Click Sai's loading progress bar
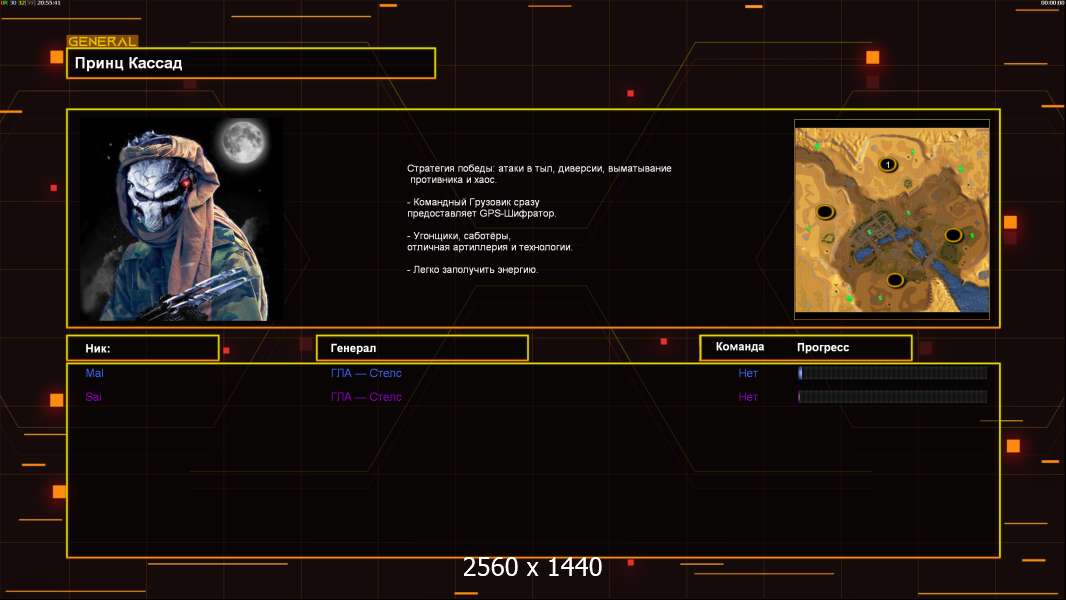Screen dimensions: 1066x600 pos(892,397)
